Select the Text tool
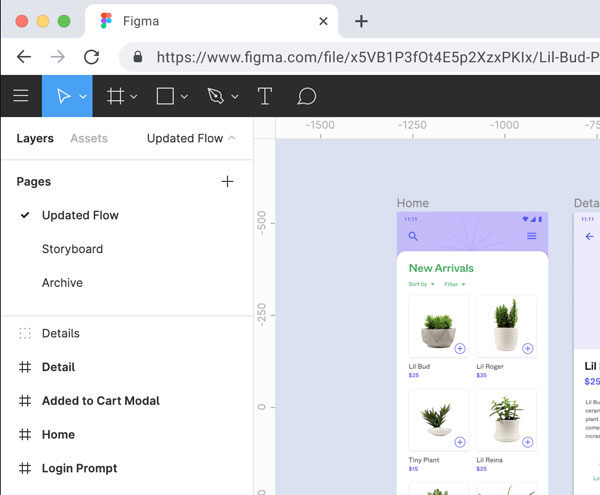Image resolution: width=600 pixels, height=495 pixels. (265, 96)
